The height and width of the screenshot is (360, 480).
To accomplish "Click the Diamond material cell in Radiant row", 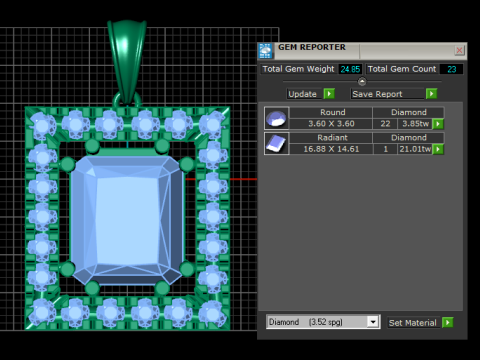I will 408,138.
